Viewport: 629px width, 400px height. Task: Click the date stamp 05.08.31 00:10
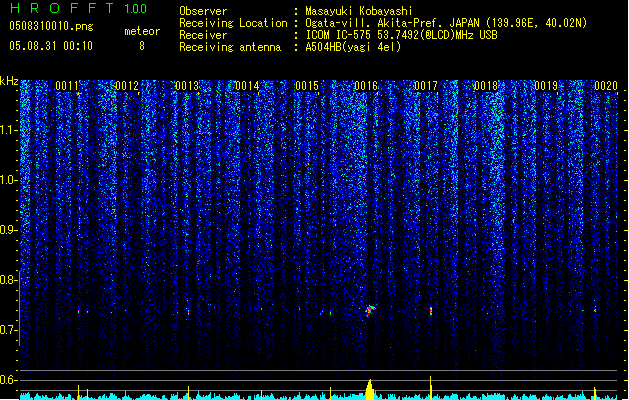tap(51, 46)
